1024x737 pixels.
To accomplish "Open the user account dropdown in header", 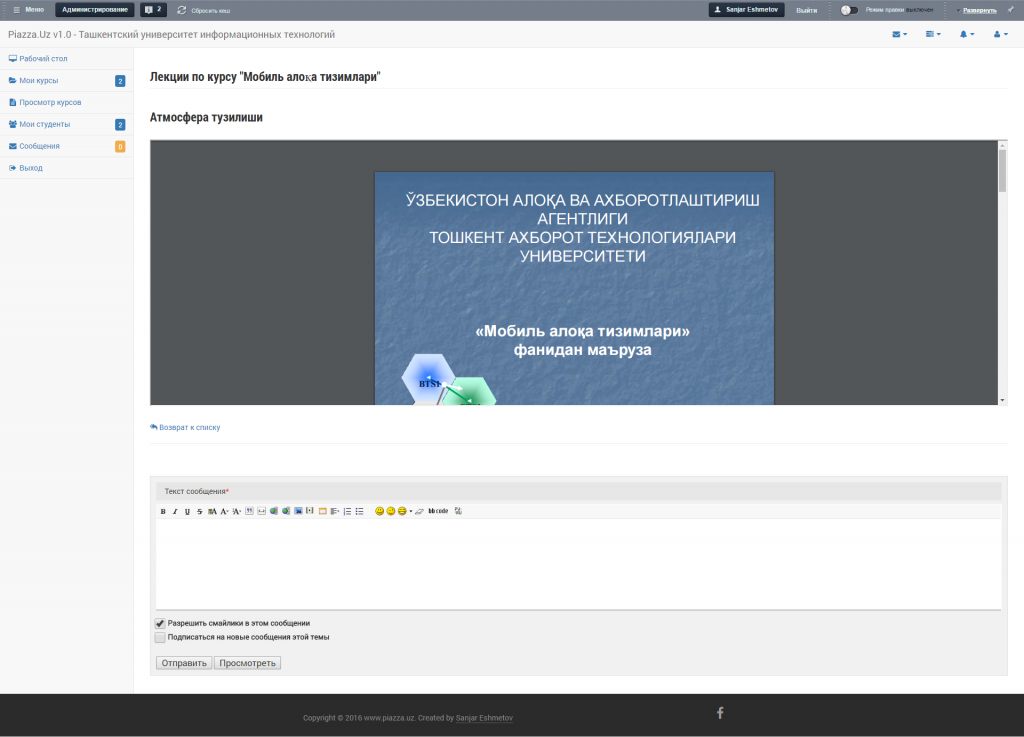I will pyautogui.click(x=1000, y=34).
